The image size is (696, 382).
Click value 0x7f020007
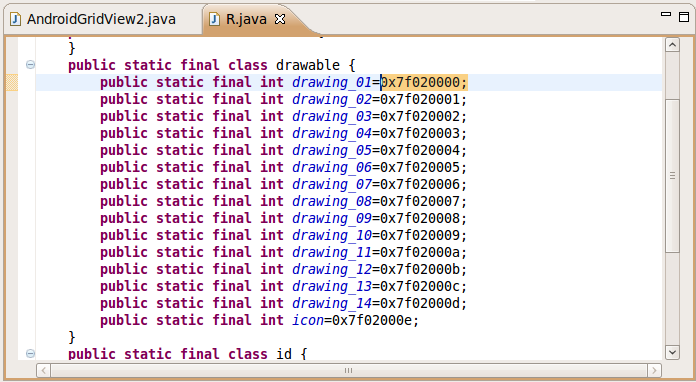(420, 201)
